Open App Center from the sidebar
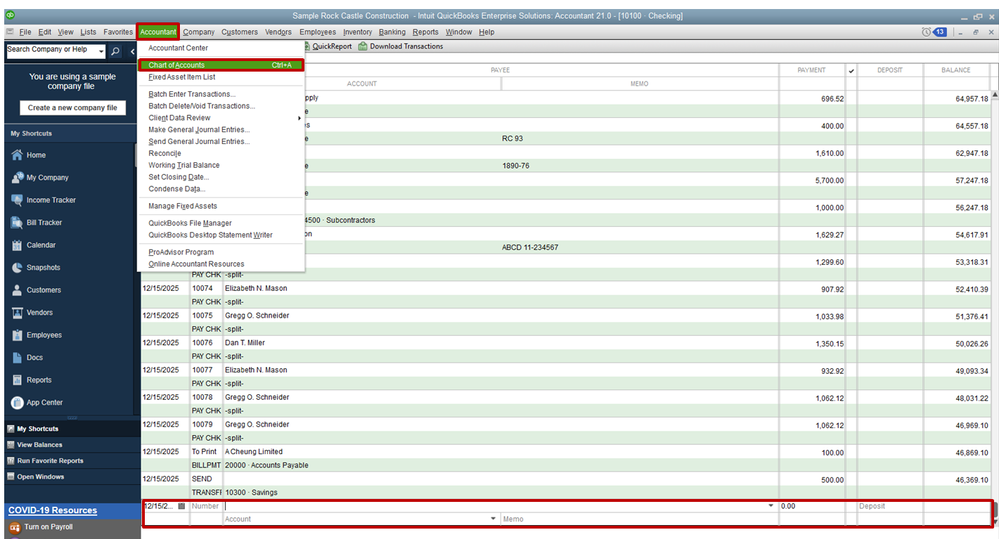The width and height of the screenshot is (999, 539). point(45,403)
